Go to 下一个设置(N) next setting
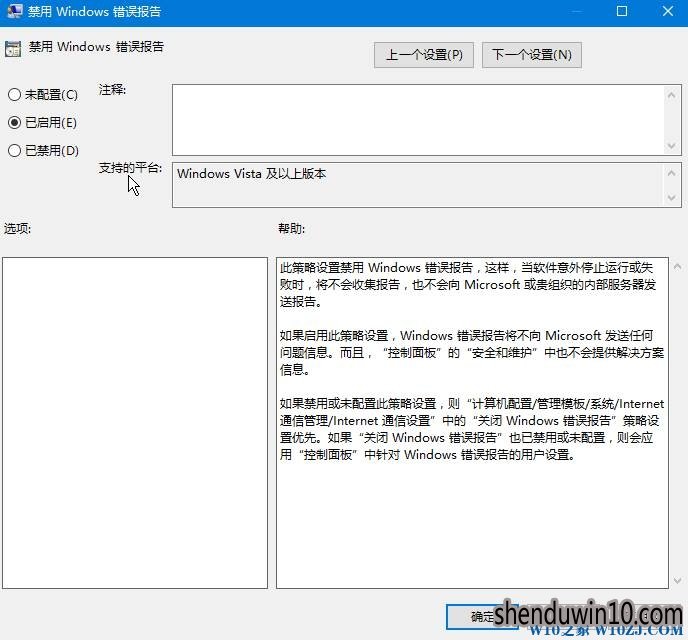This screenshot has width=688, height=640. tap(532, 55)
